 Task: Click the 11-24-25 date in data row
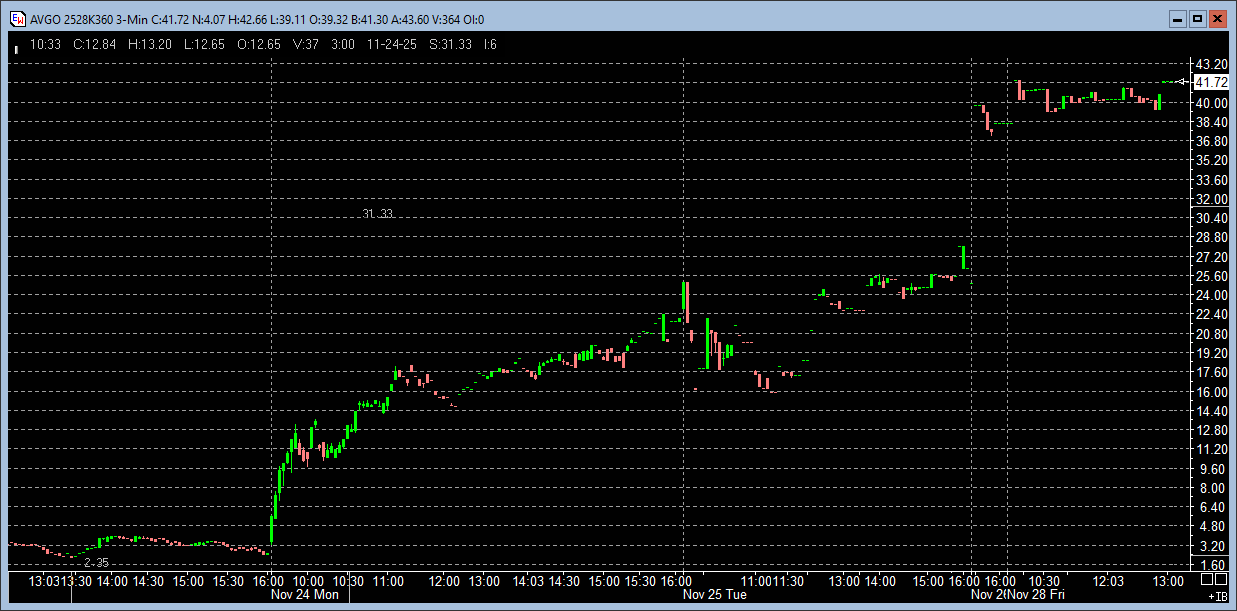pos(391,45)
